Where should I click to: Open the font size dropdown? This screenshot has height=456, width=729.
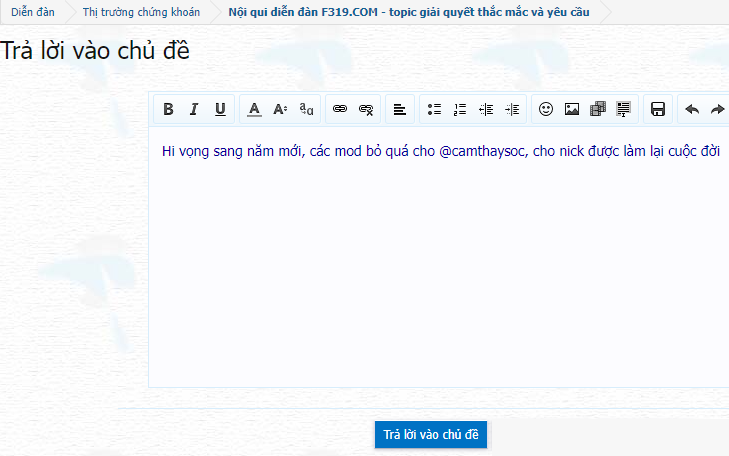point(280,109)
